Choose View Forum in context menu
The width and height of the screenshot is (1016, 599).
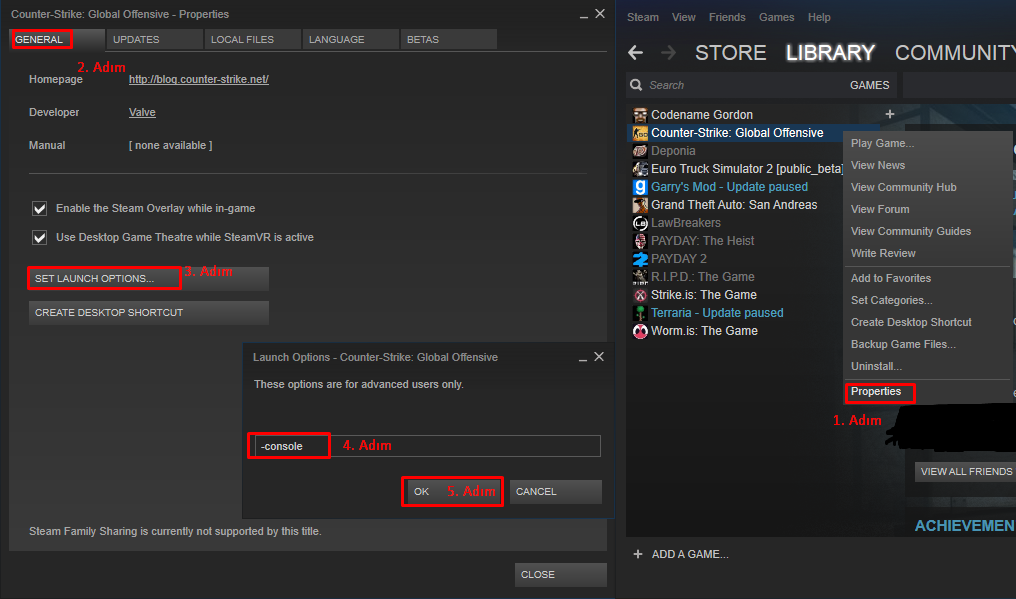coord(927,209)
